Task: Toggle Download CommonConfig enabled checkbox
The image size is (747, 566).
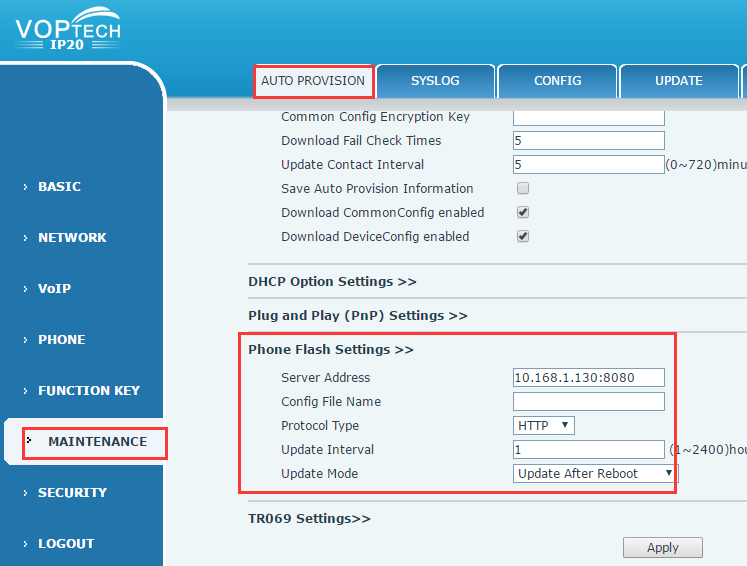Action: click(x=523, y=212)
